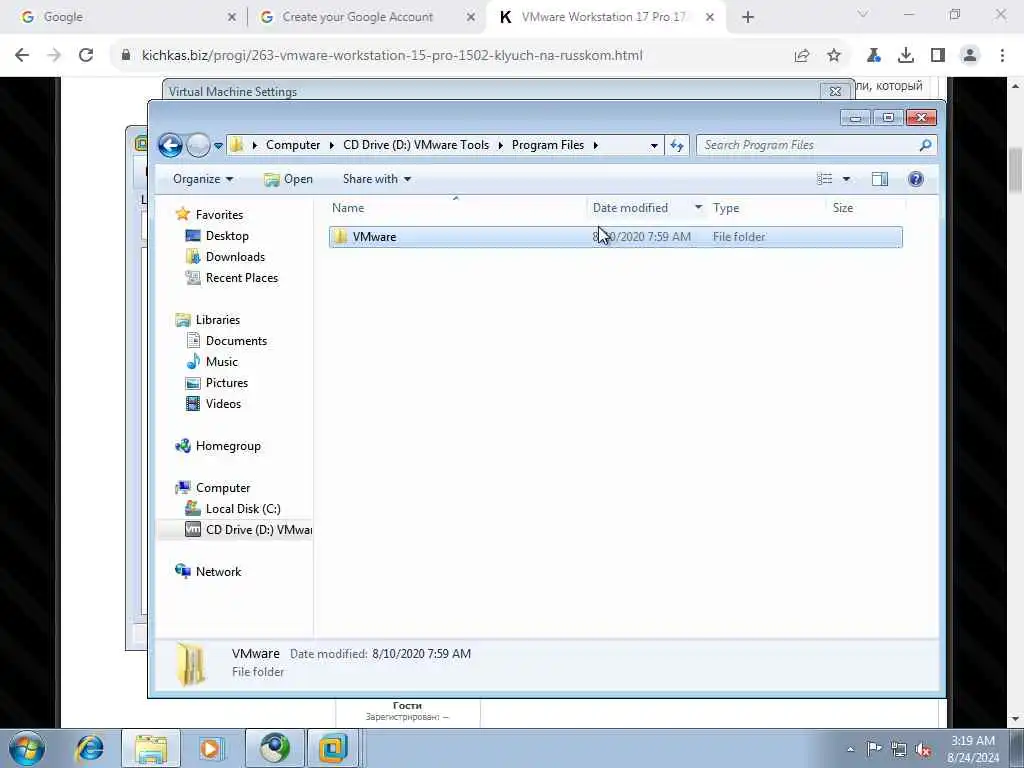This screenshot has width=1024, height=768.
Task: Open the view options dropdown arrow
Action: (x=846, y=179)
